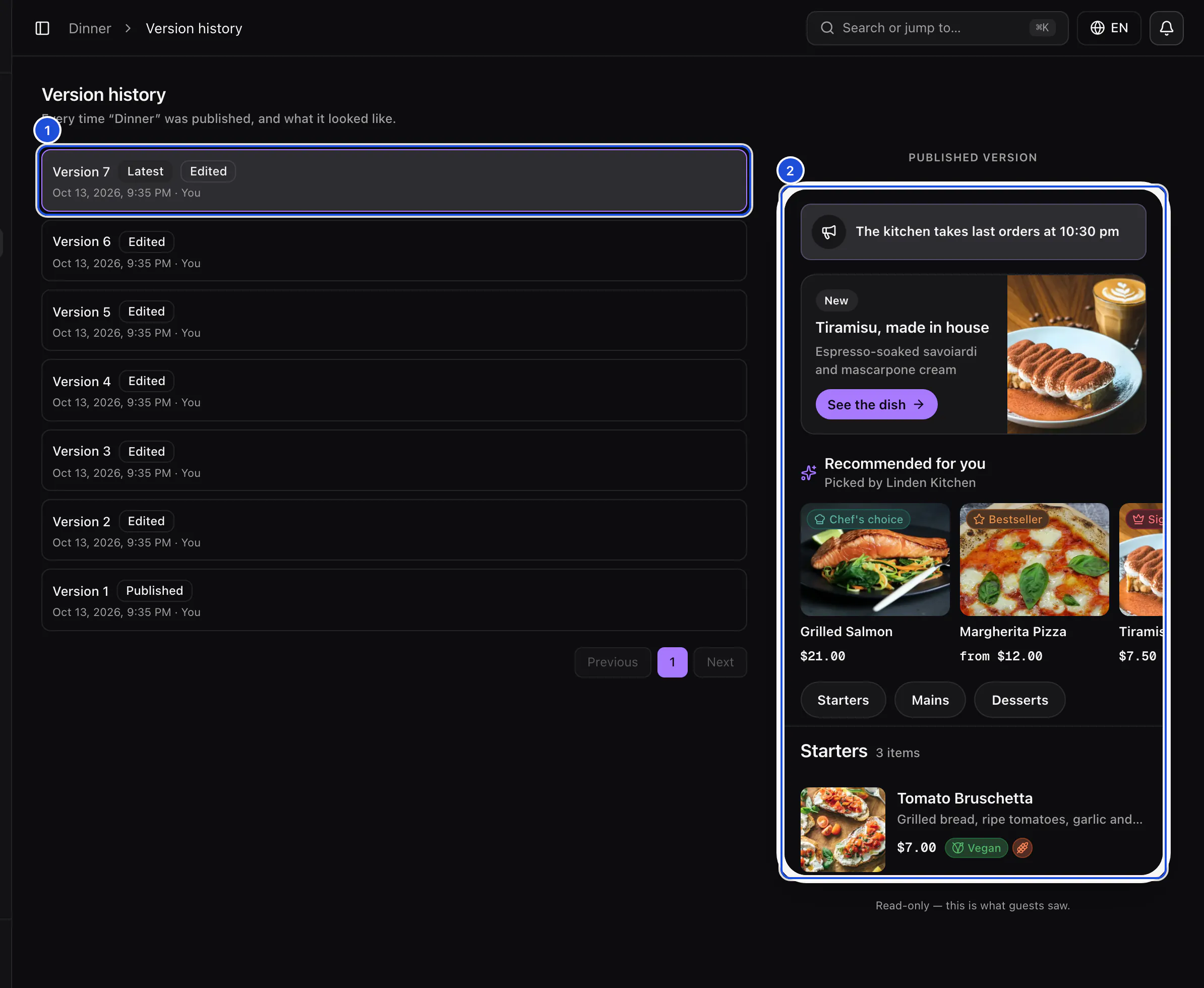
Task: Click the arrow in See the dish button
Action: tap(918, 404)
